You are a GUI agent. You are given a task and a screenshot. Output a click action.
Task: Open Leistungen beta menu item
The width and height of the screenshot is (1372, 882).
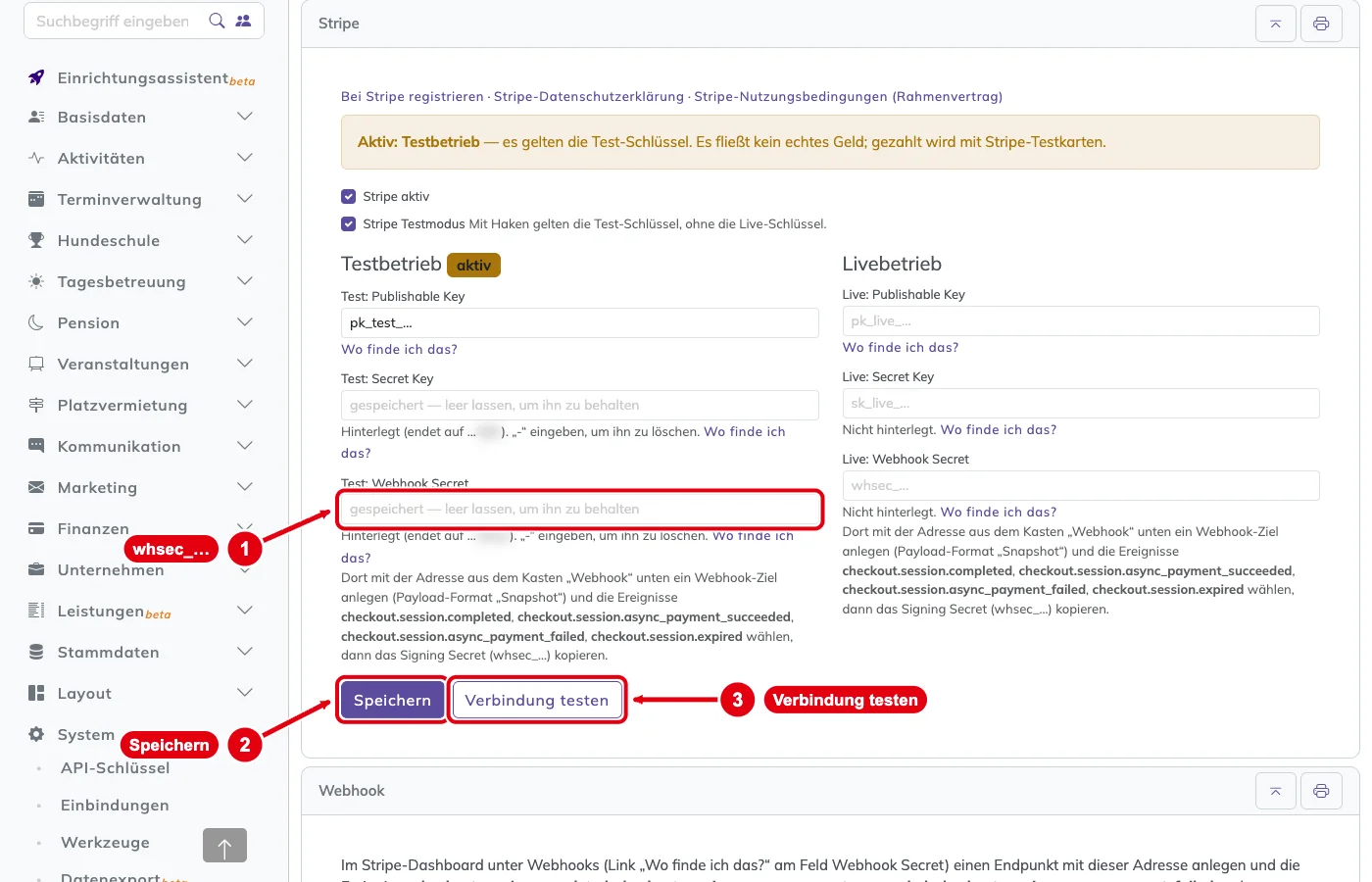[x=114, y=612]
